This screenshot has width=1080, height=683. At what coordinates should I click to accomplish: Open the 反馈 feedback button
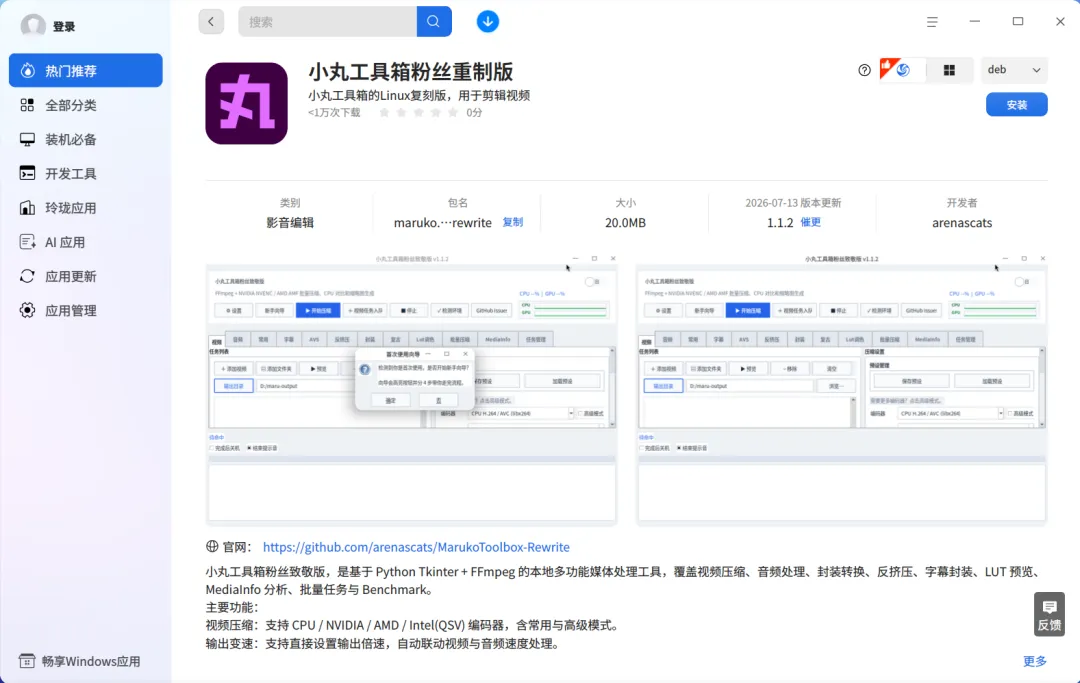[1049, 614]
